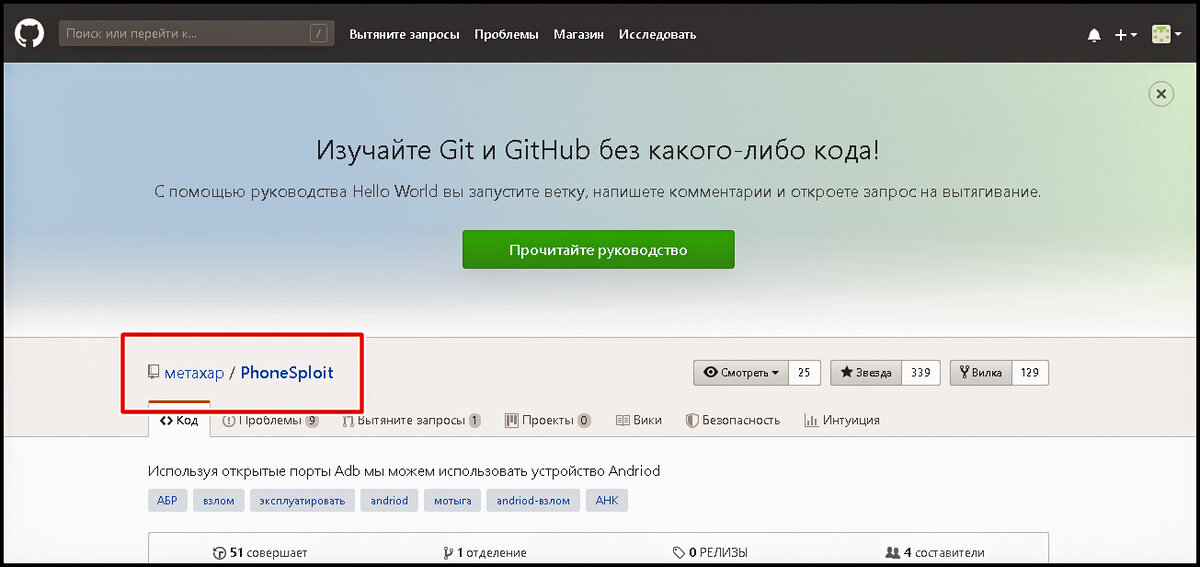The width and height of the screenshot is (1200, 567).
Task: Open the 'PhoneSploit' repository link
Action: (287, 372)
